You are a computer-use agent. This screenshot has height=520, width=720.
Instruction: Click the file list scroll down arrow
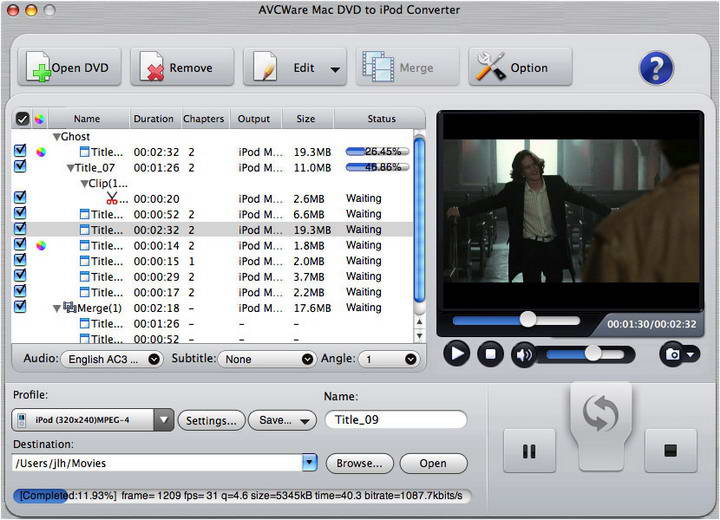tap(419, 336)
